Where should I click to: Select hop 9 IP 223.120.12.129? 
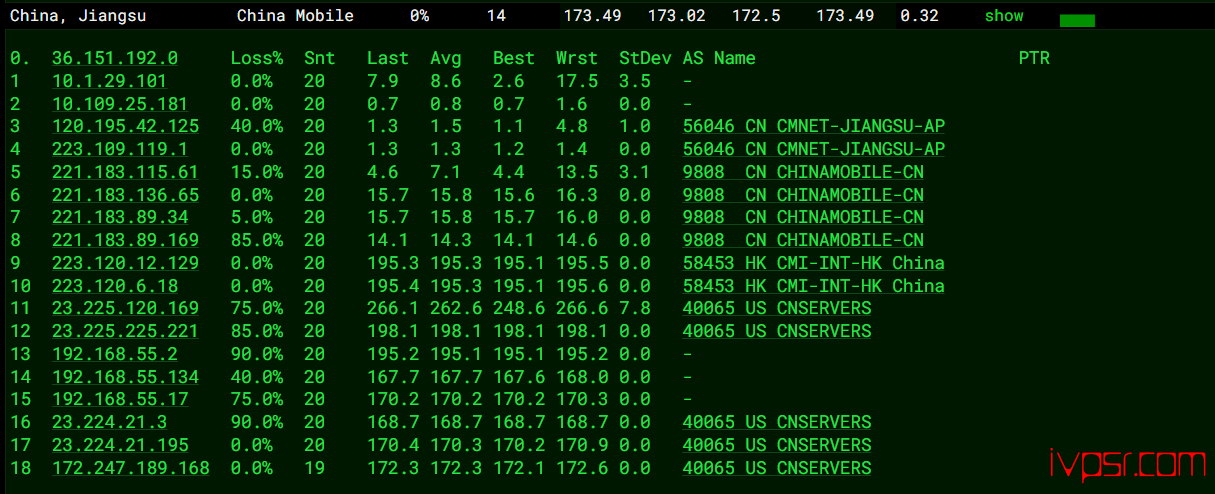point(125,263)
